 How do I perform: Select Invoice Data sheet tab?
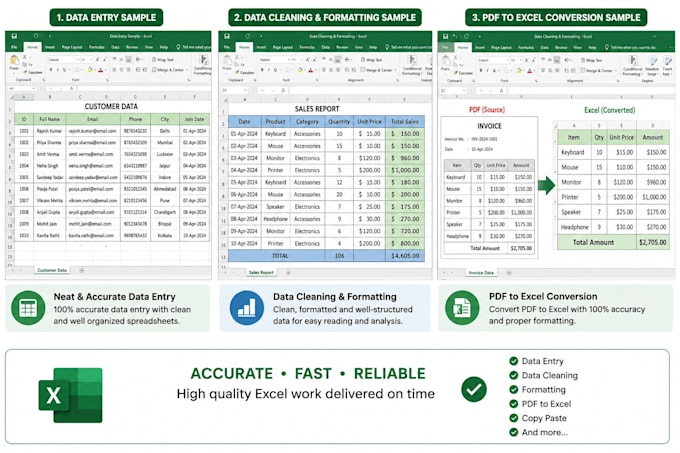coord(481,273)
